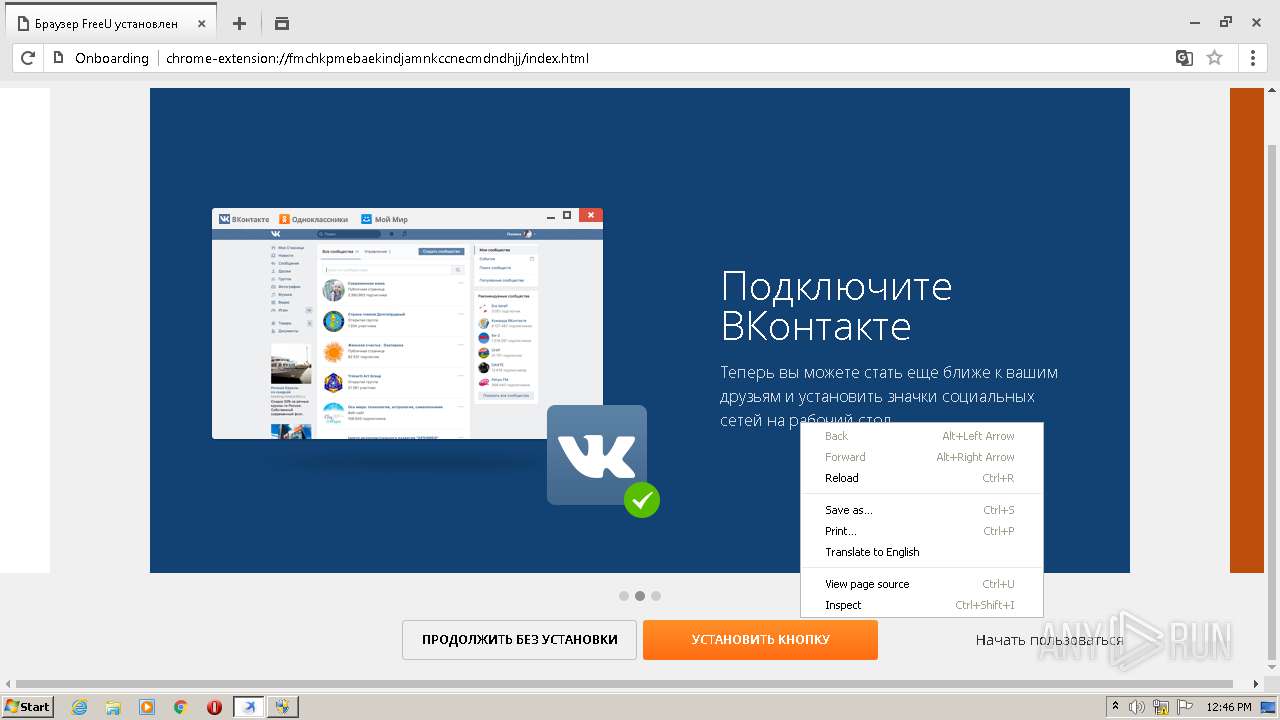The width and height of the screenshot is (1280, 720).
Task: Choose Reload from the context menu
Action: (x=922, y=478)
